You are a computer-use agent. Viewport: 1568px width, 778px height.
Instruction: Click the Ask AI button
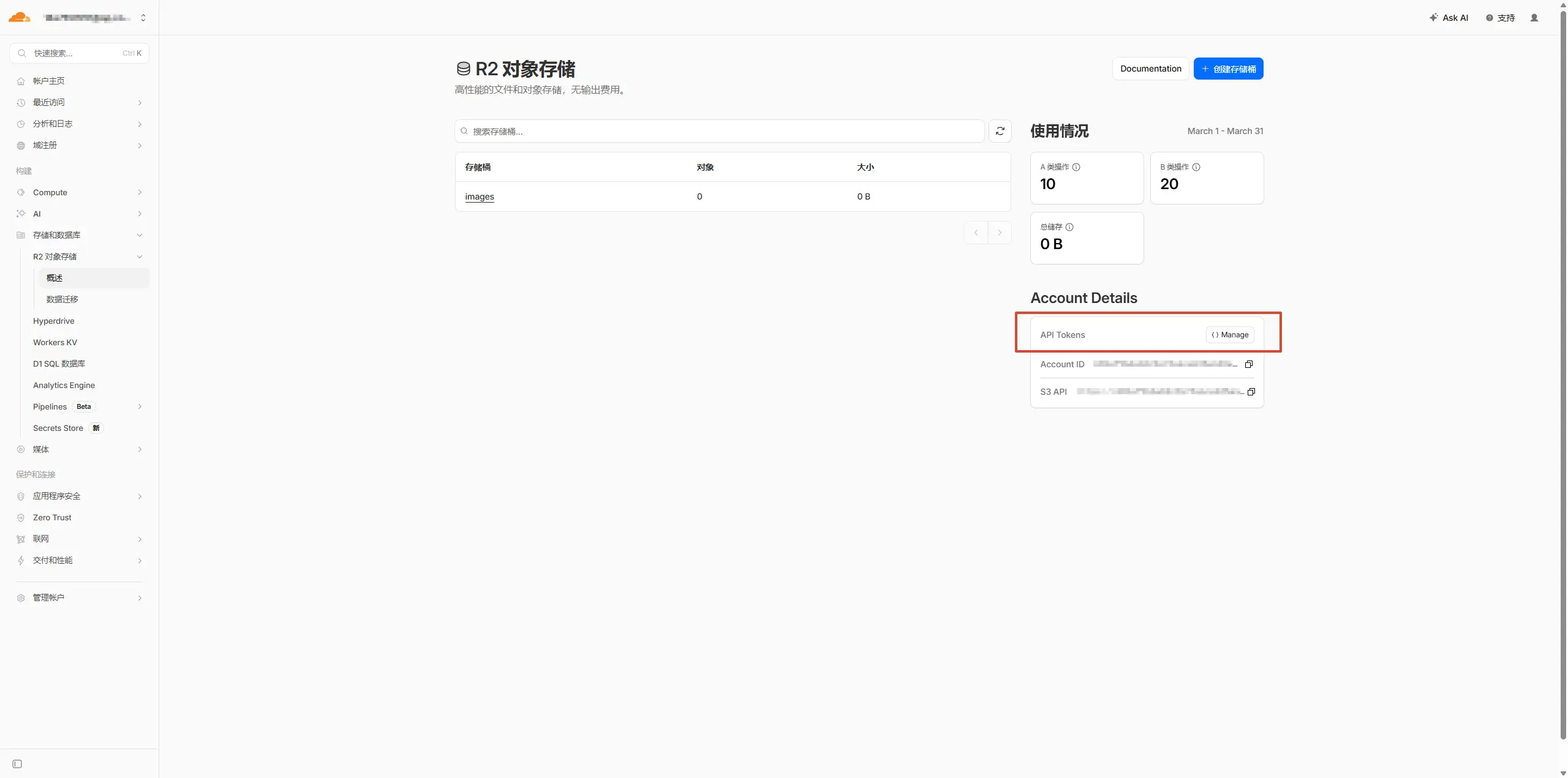(1449, 18)
